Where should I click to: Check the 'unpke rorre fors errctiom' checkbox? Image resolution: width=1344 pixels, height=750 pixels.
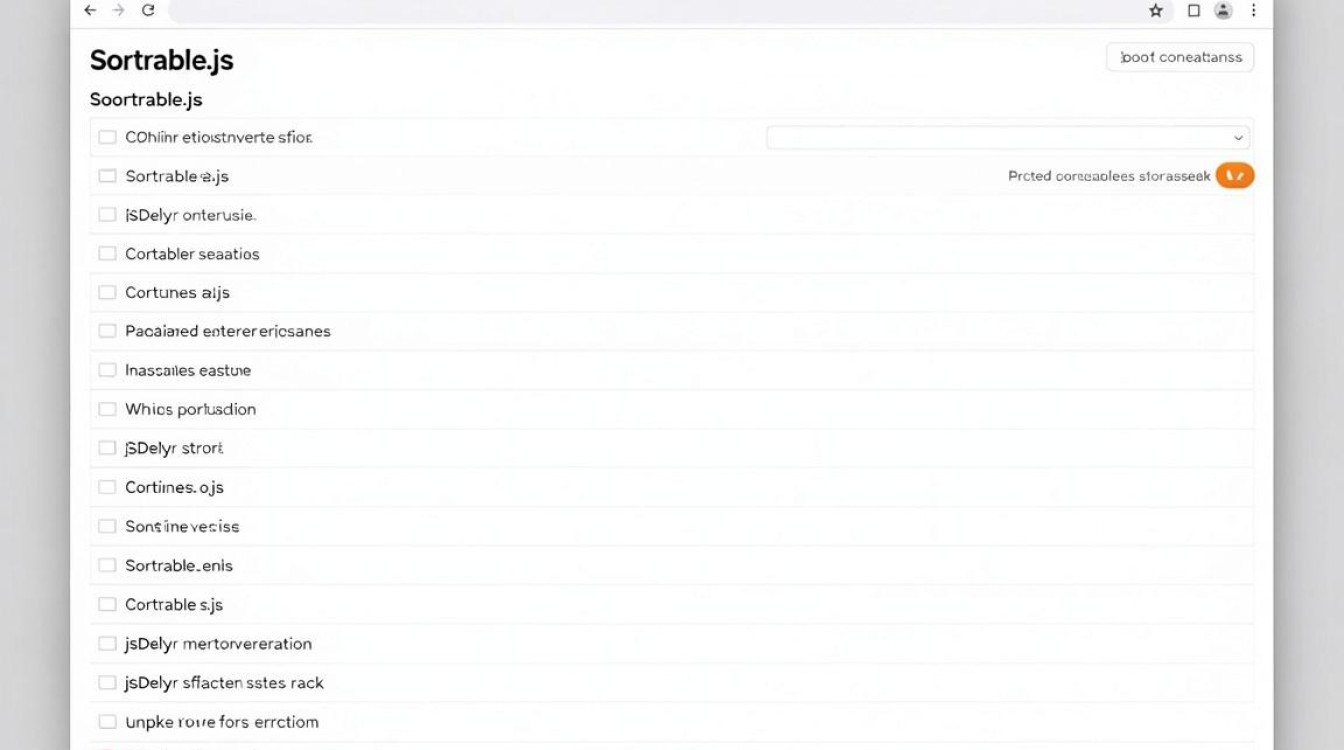(107, 721)
